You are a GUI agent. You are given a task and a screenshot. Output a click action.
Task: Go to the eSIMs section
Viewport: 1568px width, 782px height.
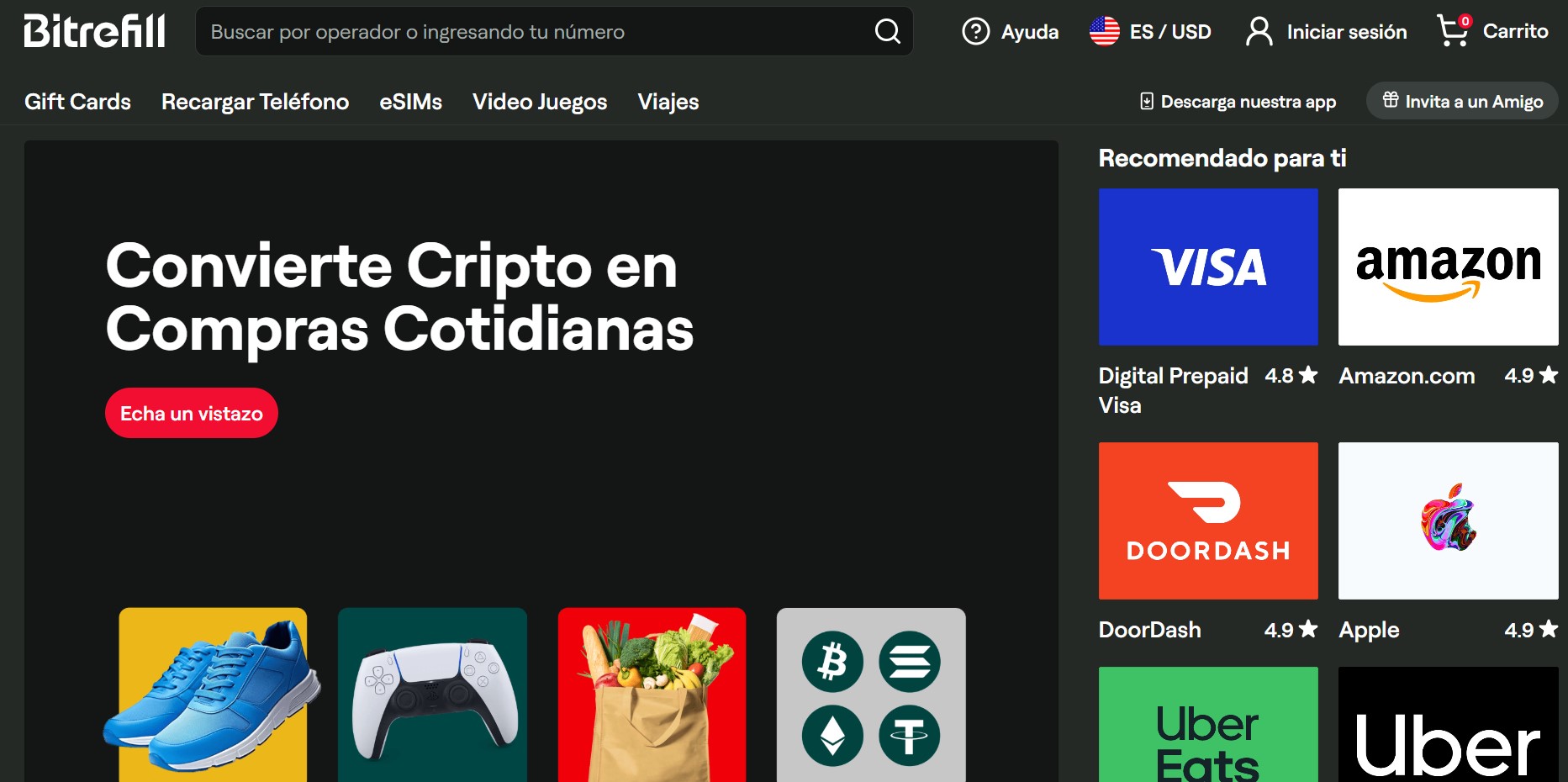click(410, 102)
